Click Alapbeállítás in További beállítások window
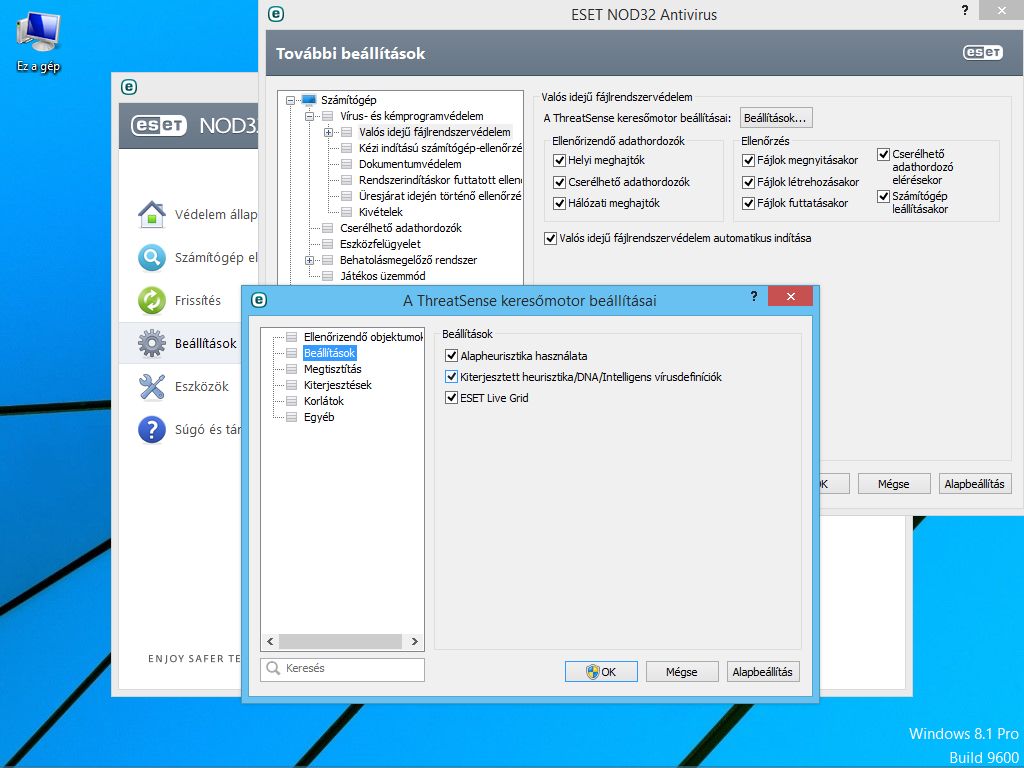Viewport: 1024px width, 768px height. (x=974, y=484)
